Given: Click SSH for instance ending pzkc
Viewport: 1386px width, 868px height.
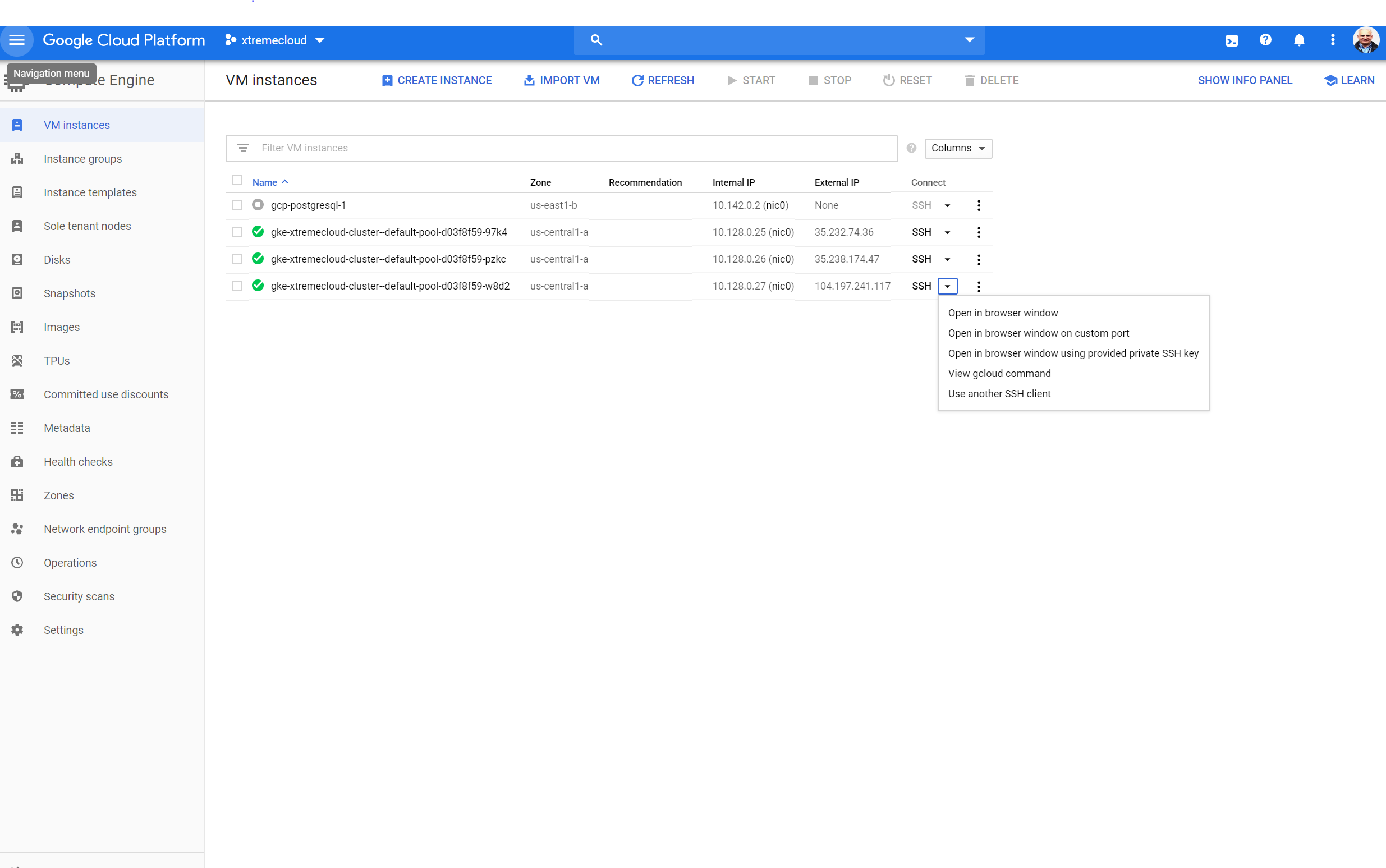Looking at the screenshot, I should [921, 259].
